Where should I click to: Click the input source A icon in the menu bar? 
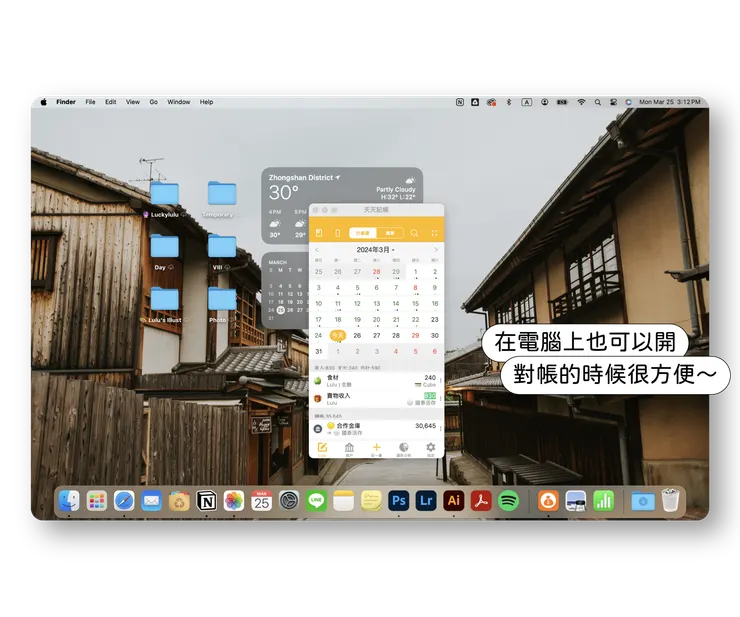pyautogui.click(x=527, y=102)
